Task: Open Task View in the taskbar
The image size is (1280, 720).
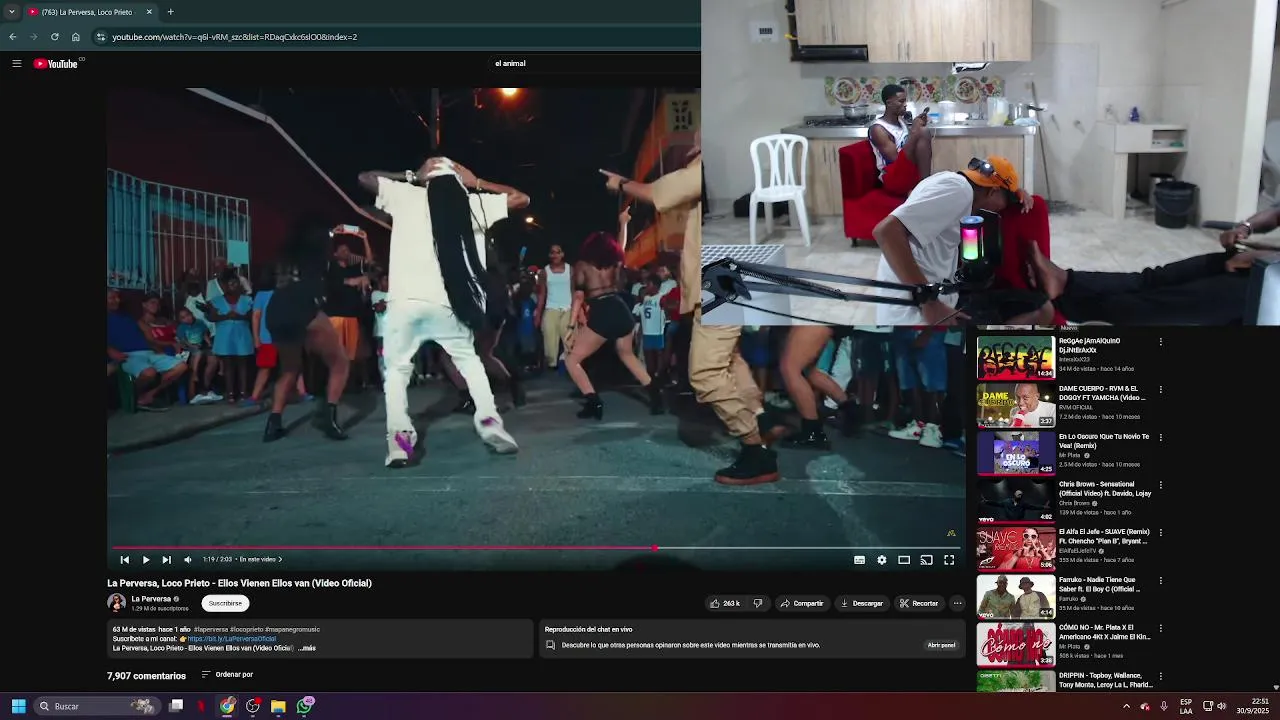Action: 176,706
